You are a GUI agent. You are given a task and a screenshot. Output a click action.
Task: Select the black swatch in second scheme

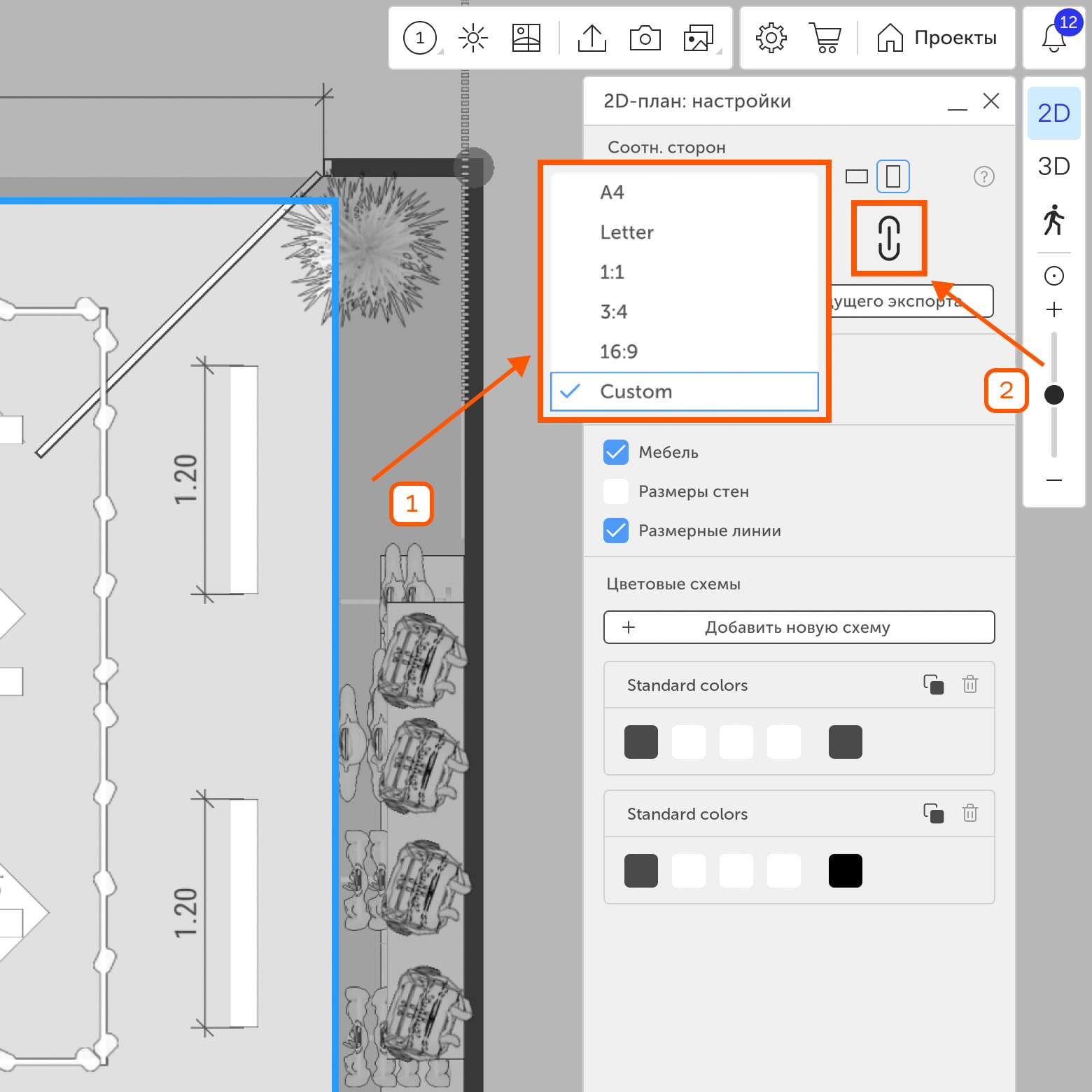coord(845,871)
